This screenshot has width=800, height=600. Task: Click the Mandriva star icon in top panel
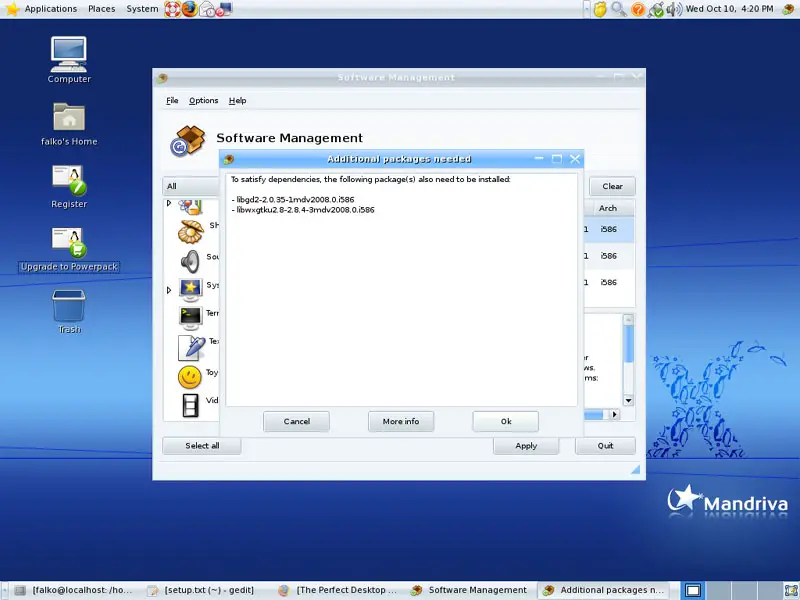point(12,9)
